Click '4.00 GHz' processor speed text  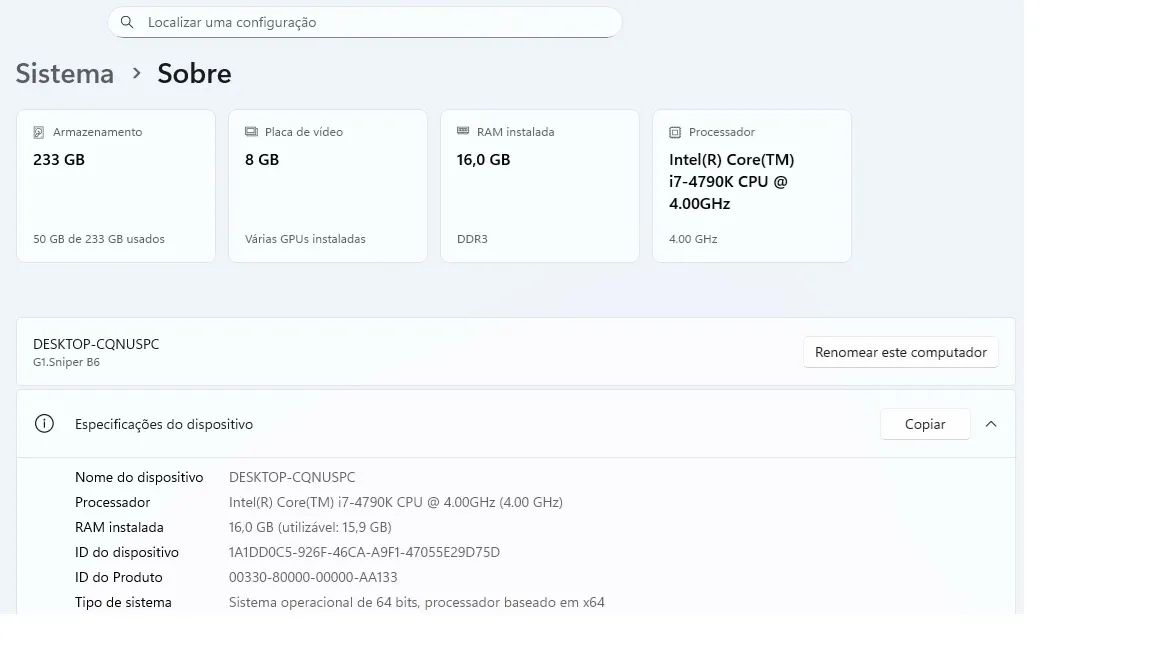coord(693,239)
